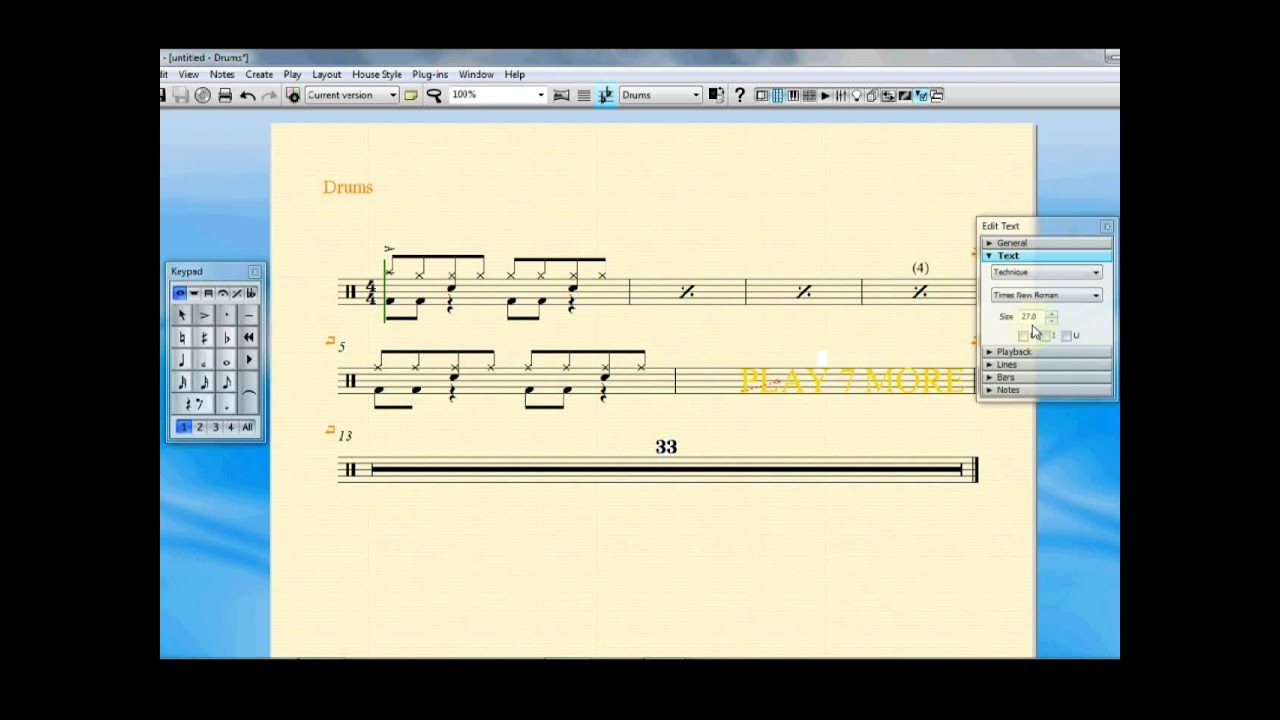Select the flat sign on the Keypad
The image size is (1280, 720).
pos(227,337)
